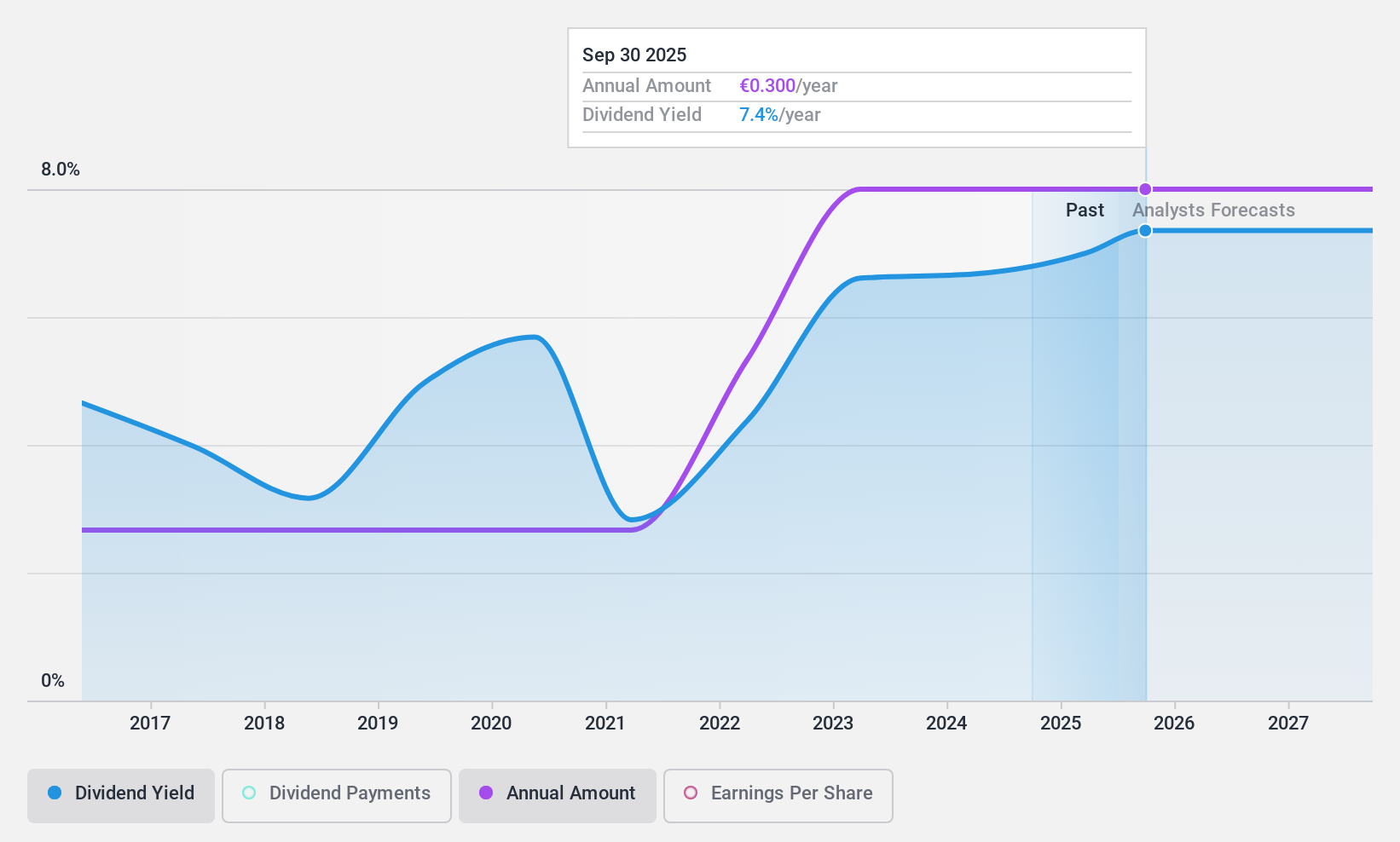Click the tooltip Dividend Yield row label

(x=642, y=115)
